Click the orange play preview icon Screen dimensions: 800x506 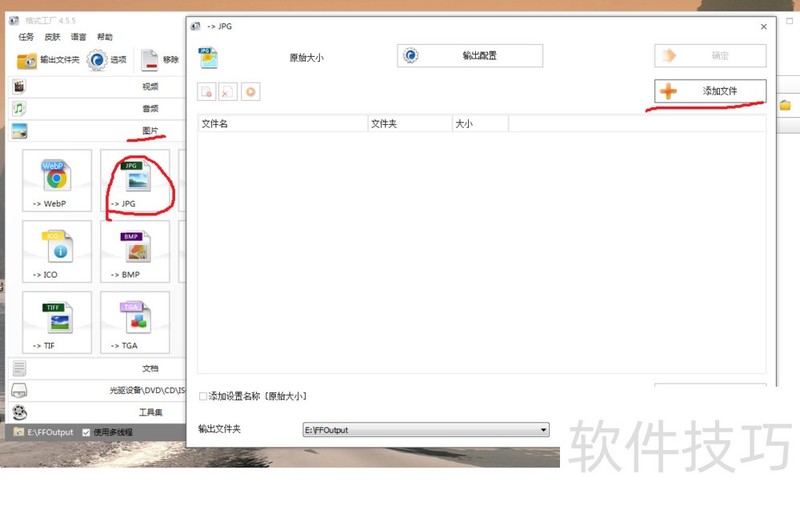pos(251,92)
